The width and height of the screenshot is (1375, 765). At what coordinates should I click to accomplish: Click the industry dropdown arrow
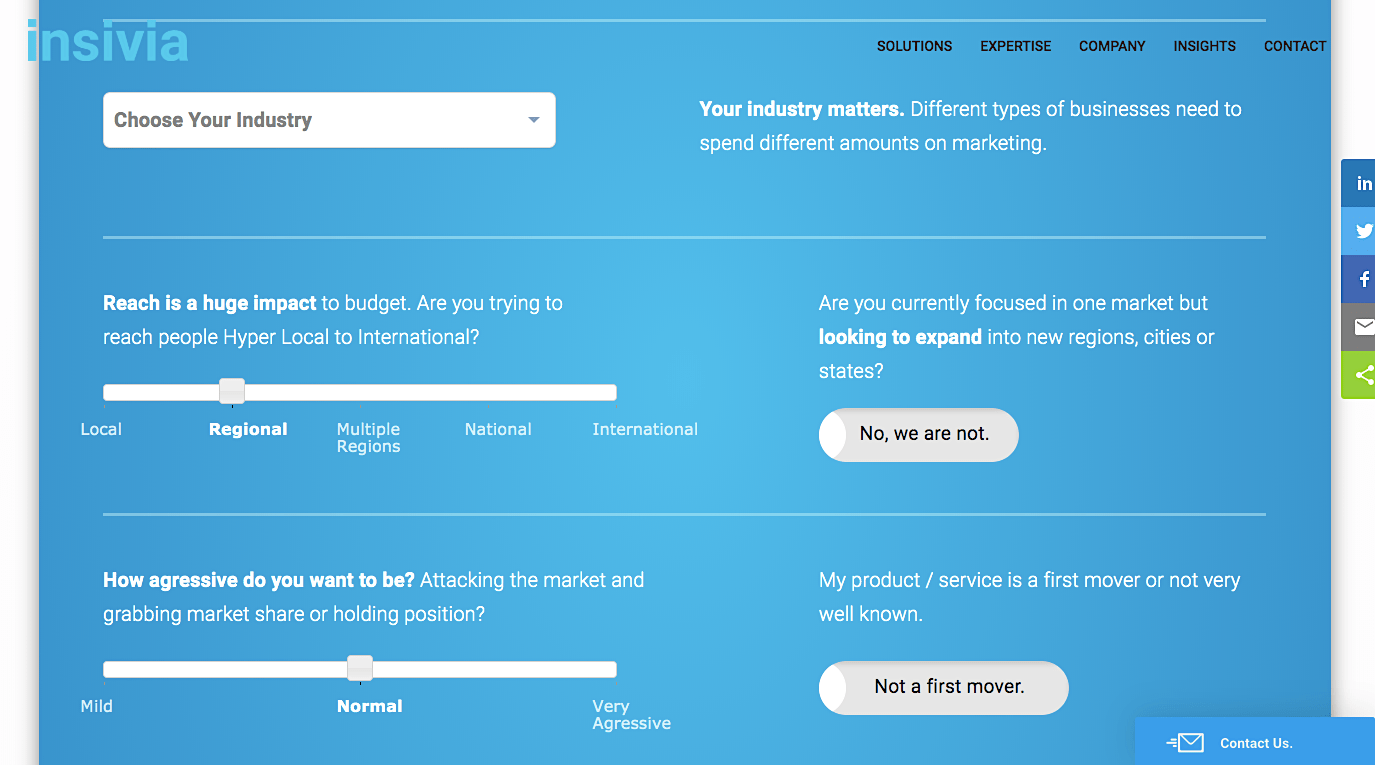point(534,121)
